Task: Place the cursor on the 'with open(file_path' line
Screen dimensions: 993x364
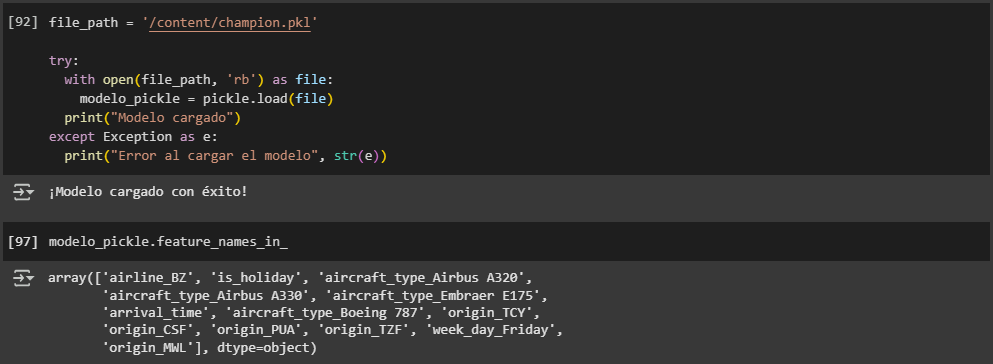Action: pyautogui.click(x=198, y=80)
